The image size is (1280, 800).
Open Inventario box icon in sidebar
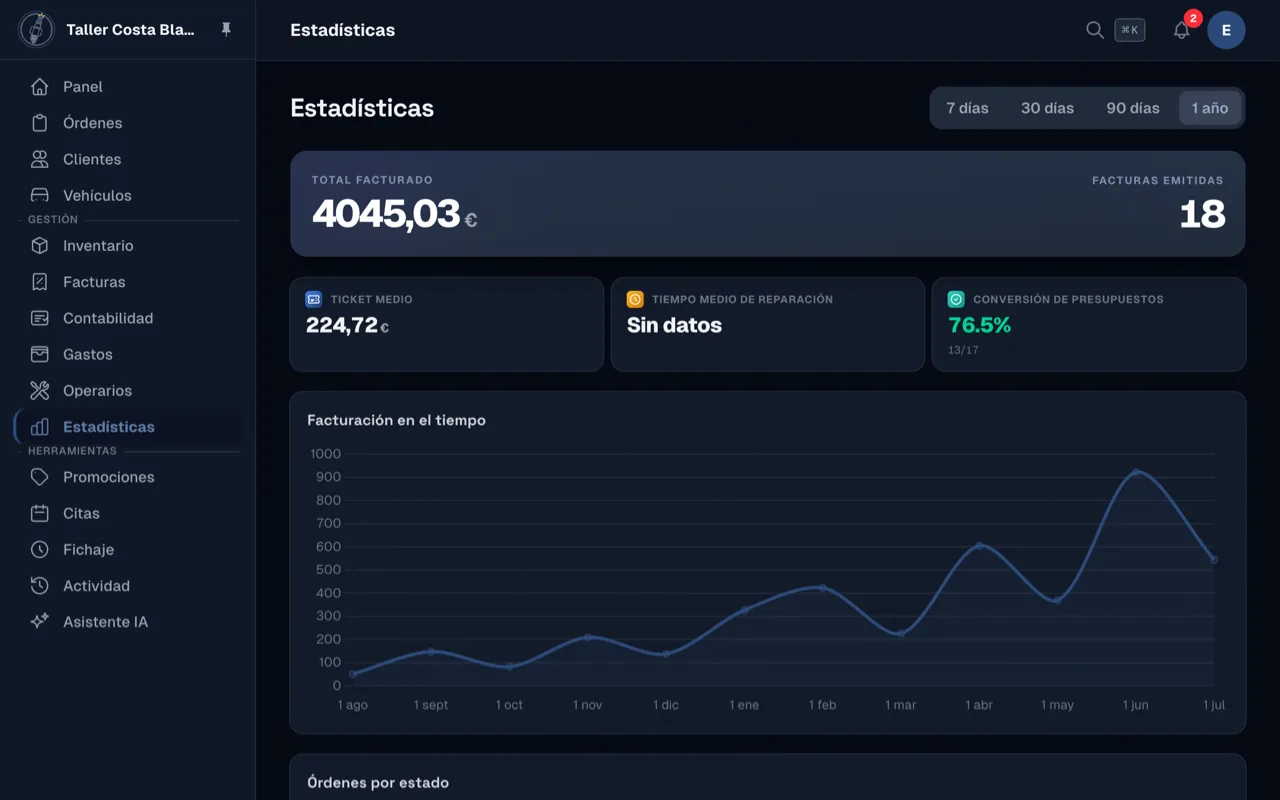pyautogui.click(x=39, y=246)
